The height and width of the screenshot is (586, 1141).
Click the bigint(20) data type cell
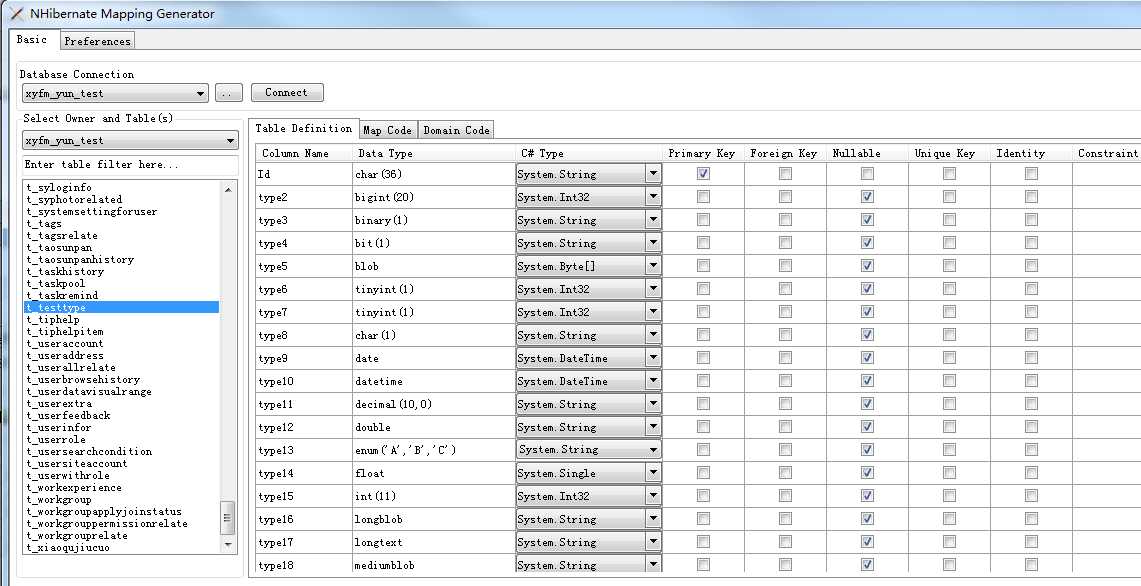tap(433, 197)
